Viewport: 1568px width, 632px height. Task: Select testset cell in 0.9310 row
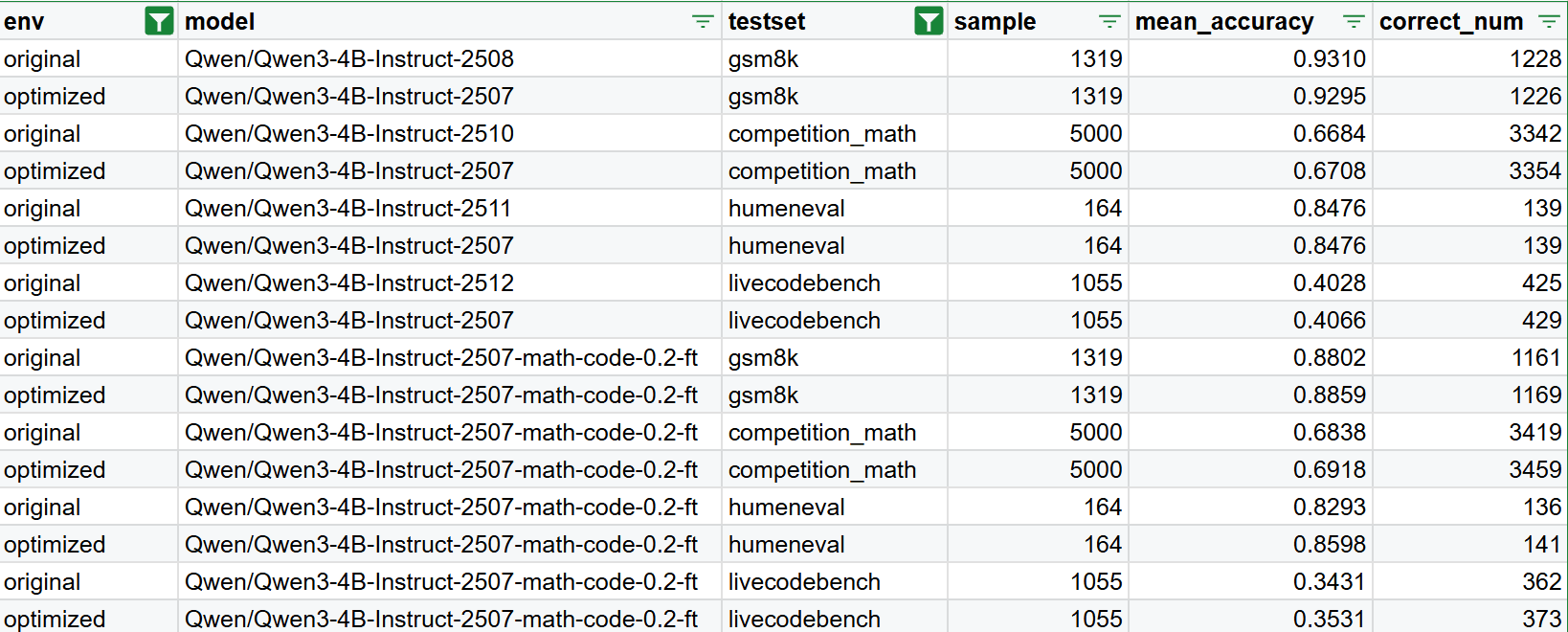click(835, 58)
